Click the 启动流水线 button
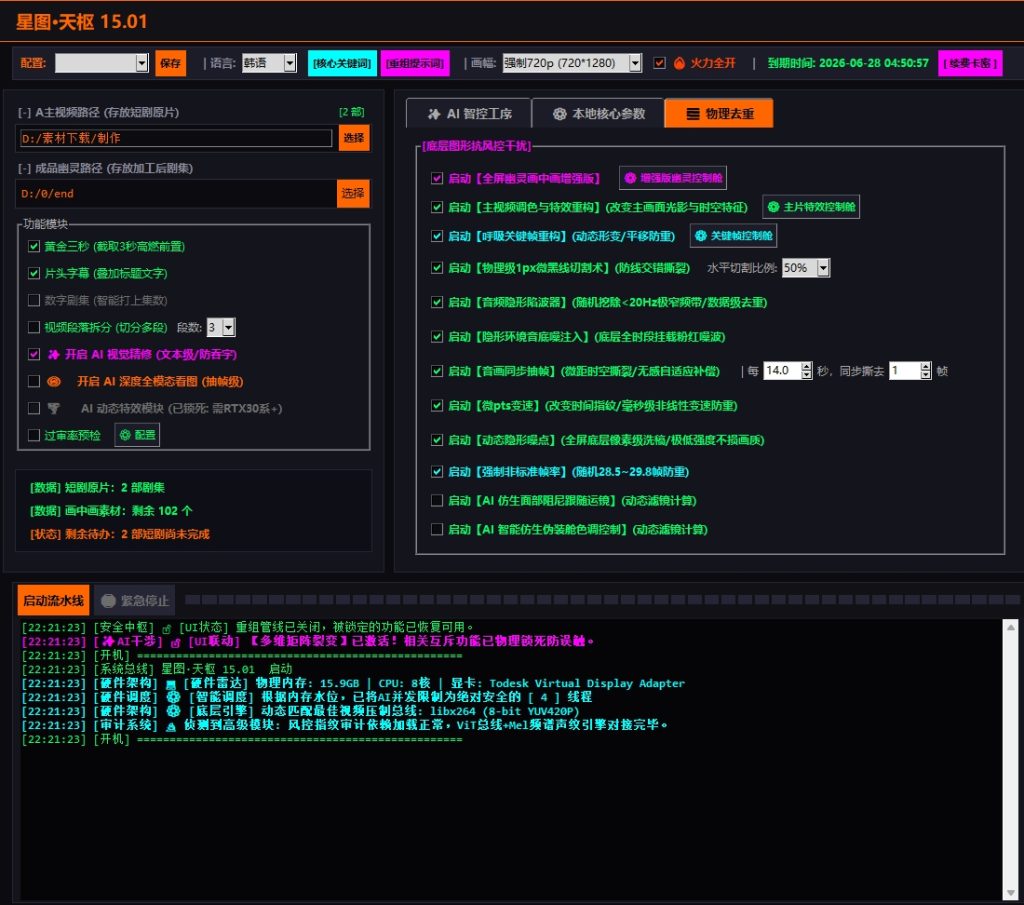 pyautogui.click(x=54, y=600)
